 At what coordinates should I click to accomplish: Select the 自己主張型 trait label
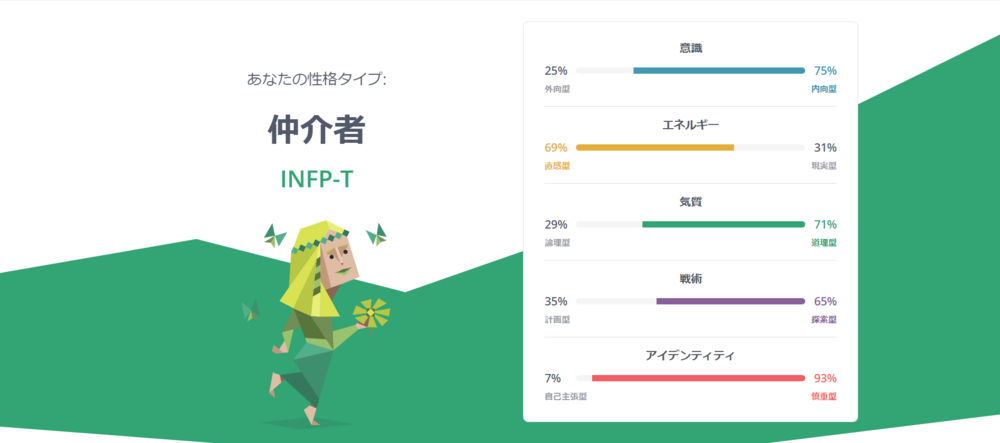pyautogui.click(x=565, y=397)
